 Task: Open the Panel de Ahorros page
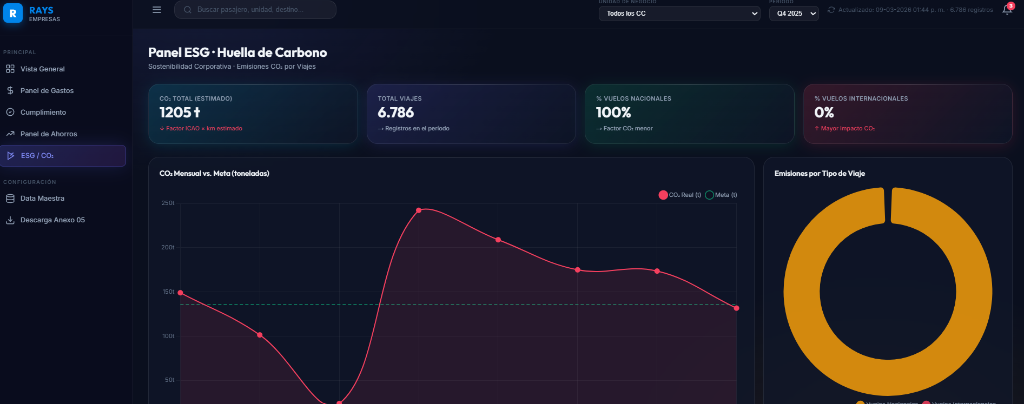coord(48,134)
